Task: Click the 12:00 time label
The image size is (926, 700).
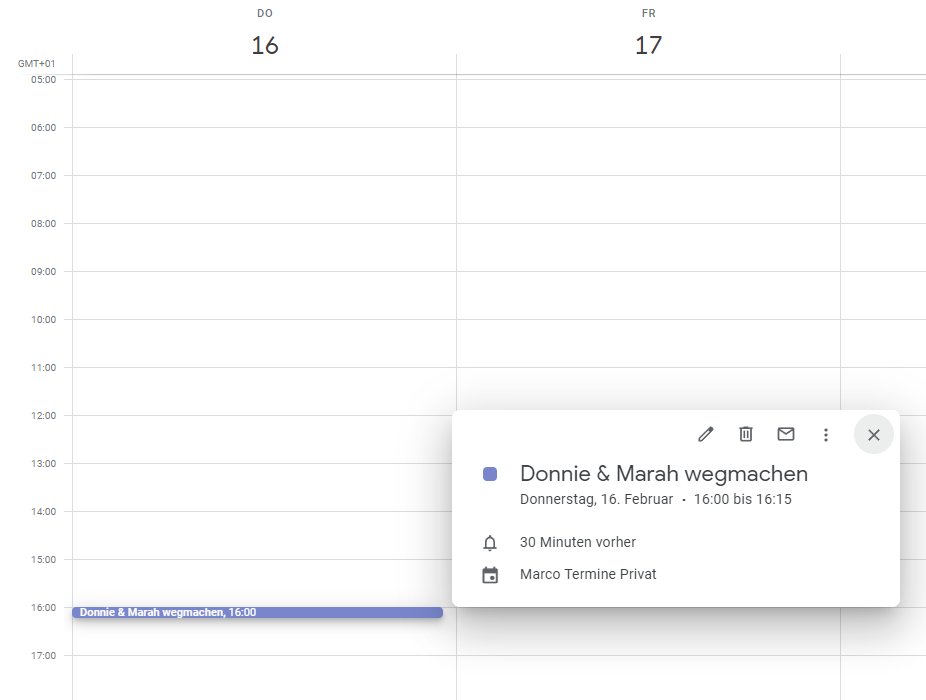Action: point(44,416)
